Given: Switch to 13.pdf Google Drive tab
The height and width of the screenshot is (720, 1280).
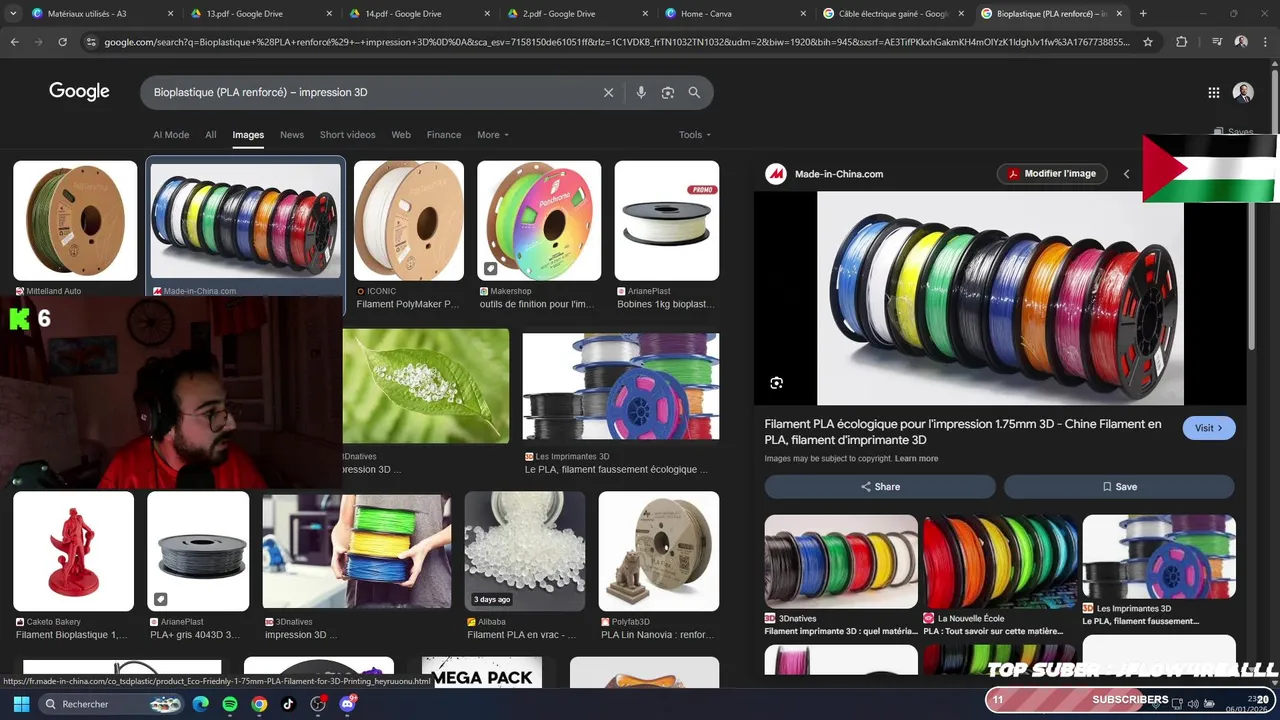Looking at the screenshot, I should point(262,14).
